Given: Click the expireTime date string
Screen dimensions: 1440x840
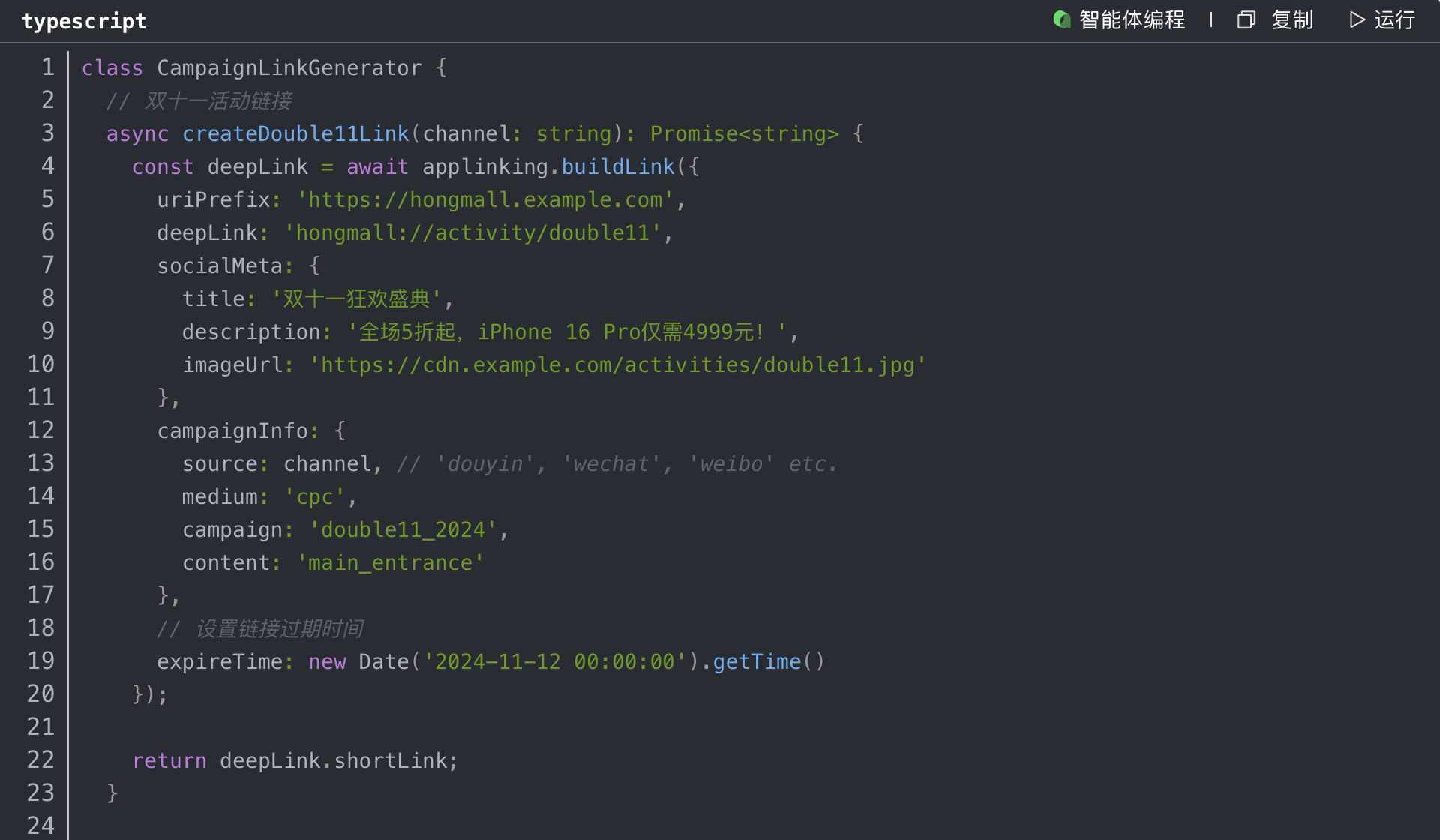Looking at the screenshot, I should pyautogui.click(x=554, y=661).
